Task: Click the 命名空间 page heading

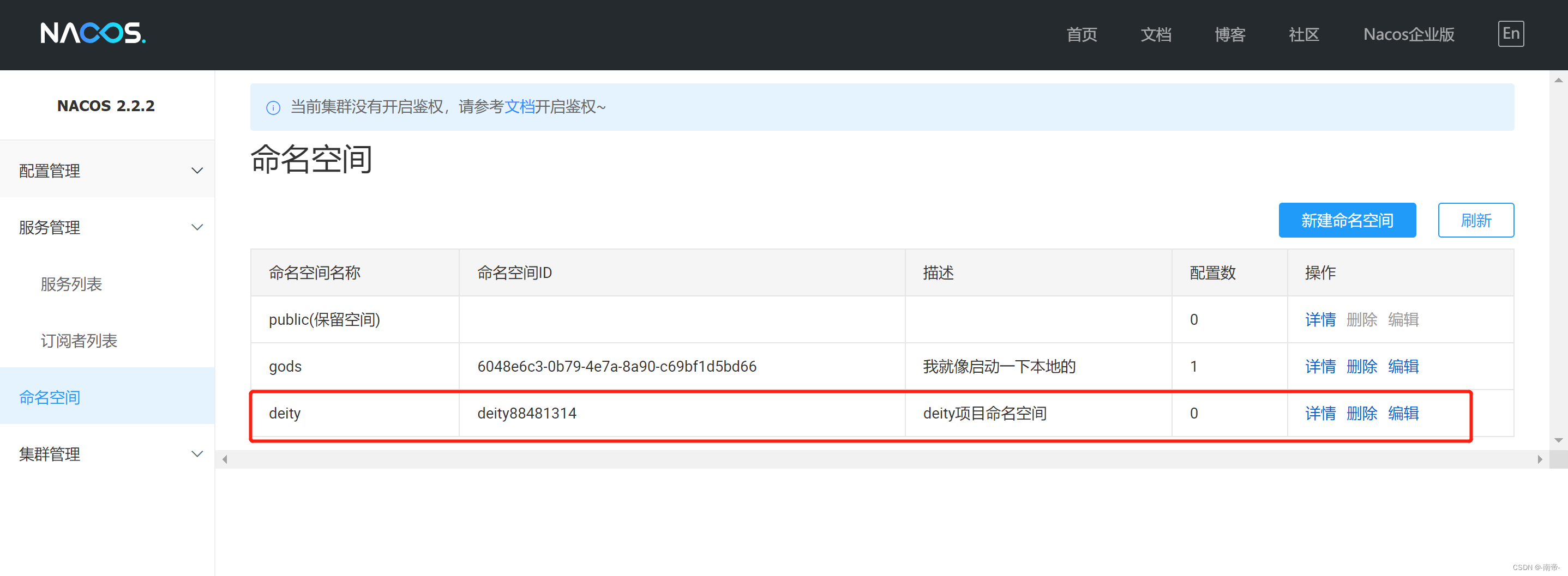Action: [311, 159]
